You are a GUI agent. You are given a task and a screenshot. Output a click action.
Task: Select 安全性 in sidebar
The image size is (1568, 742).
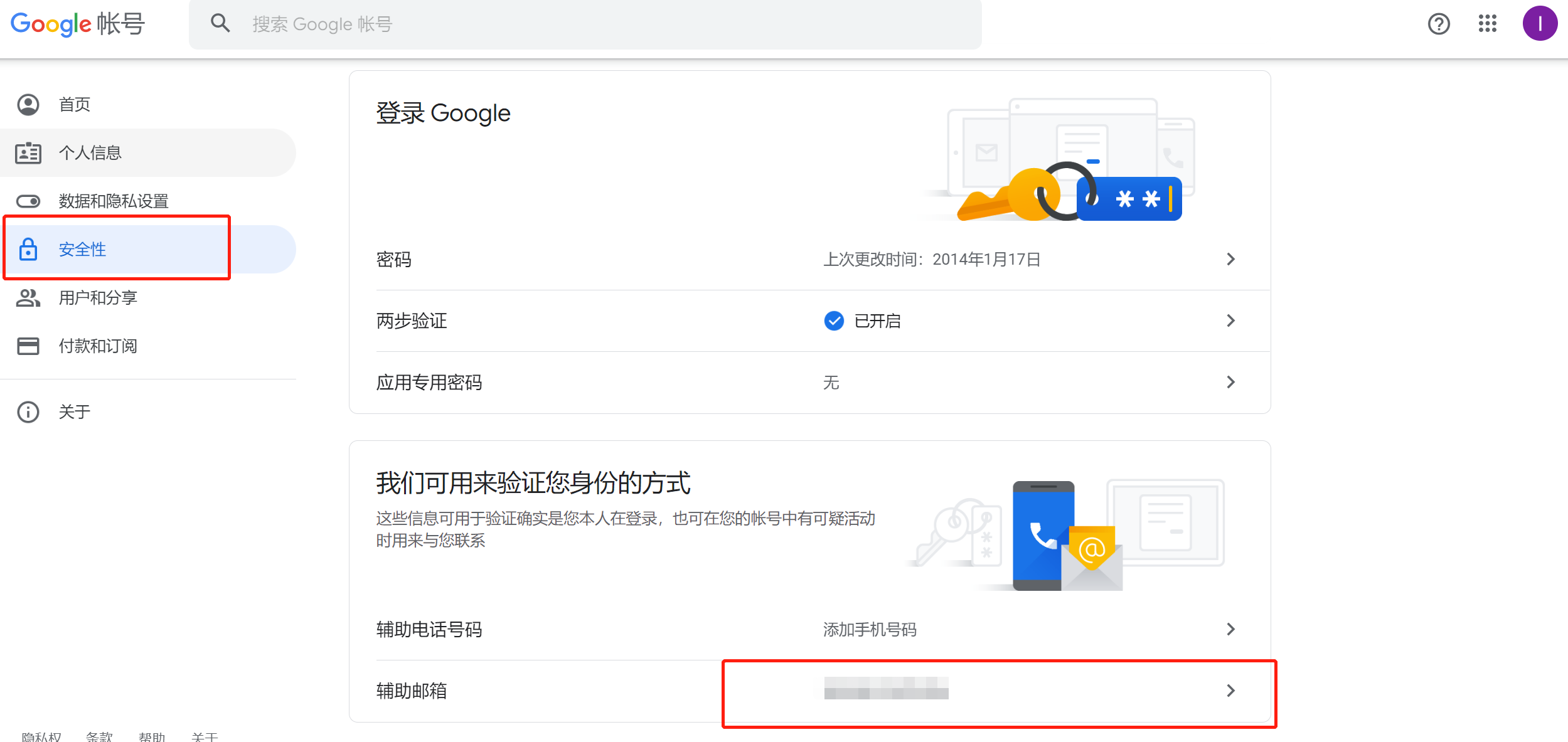tap(148, 249)
